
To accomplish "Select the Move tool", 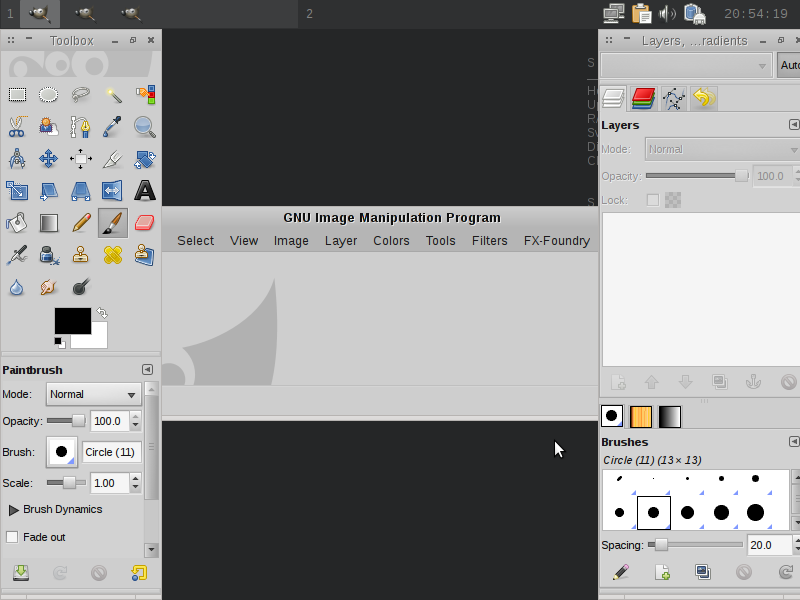I will click(48, 159).
